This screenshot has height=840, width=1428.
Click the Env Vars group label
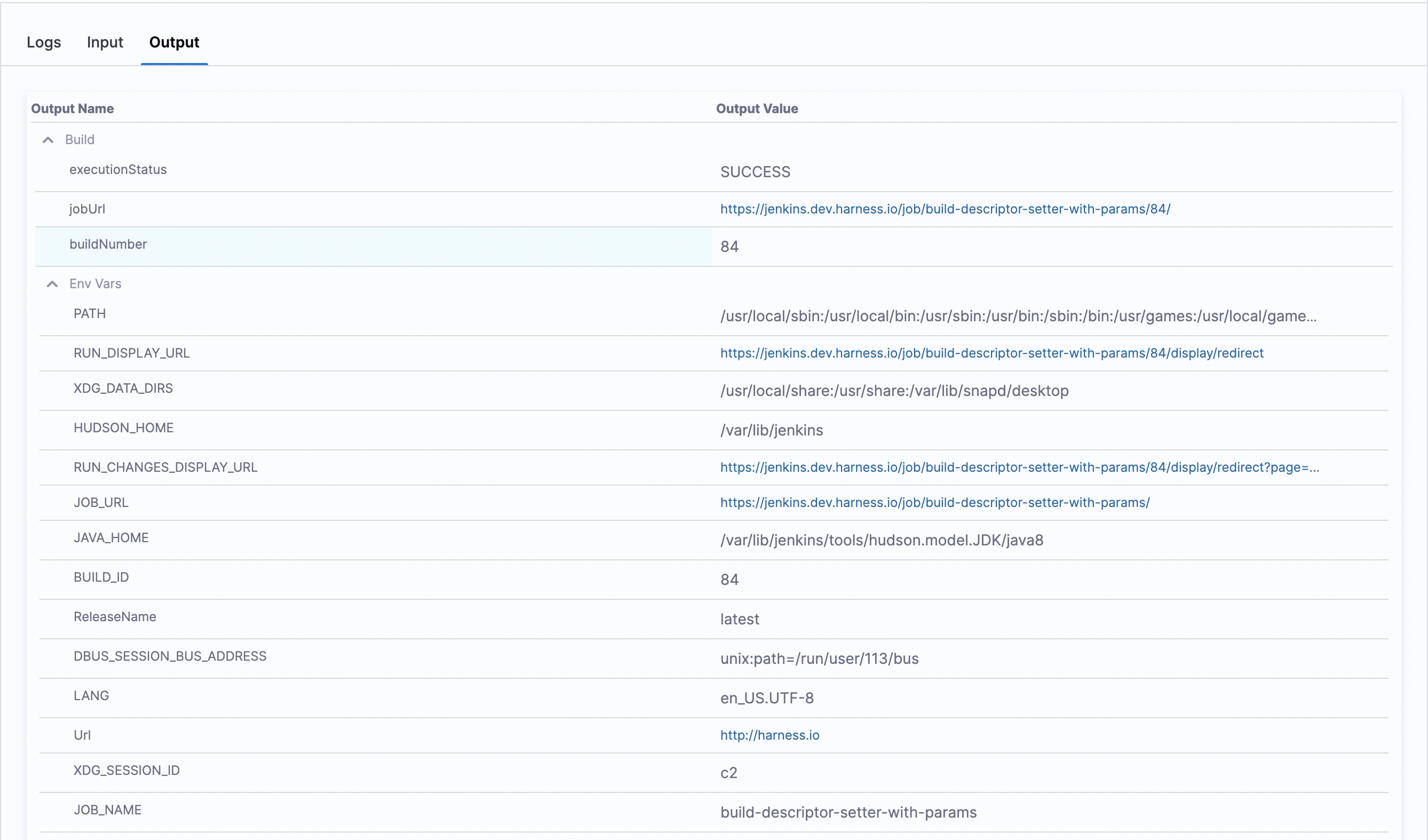95,284
